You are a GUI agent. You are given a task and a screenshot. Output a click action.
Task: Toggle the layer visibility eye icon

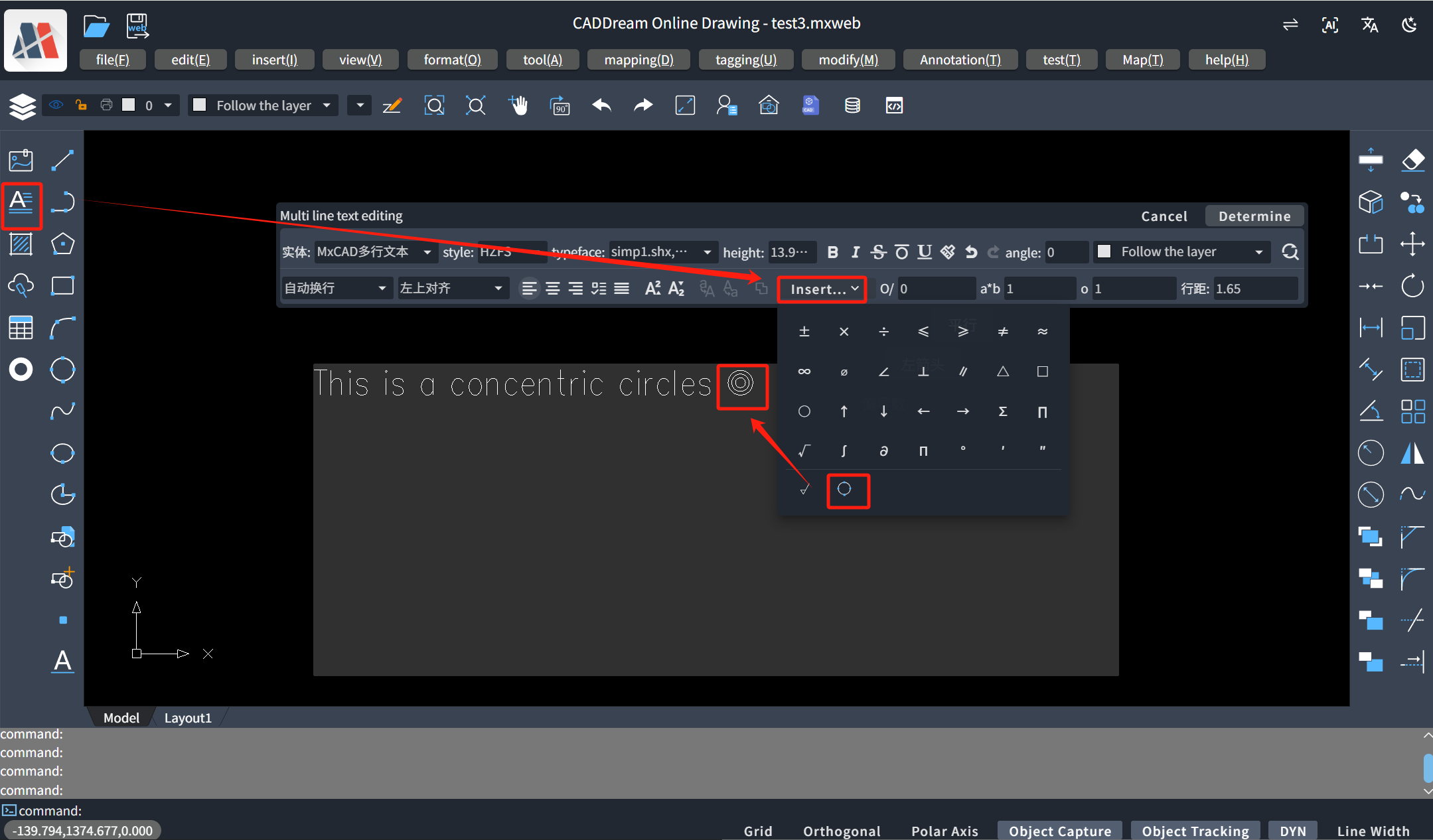coord(56,105)
